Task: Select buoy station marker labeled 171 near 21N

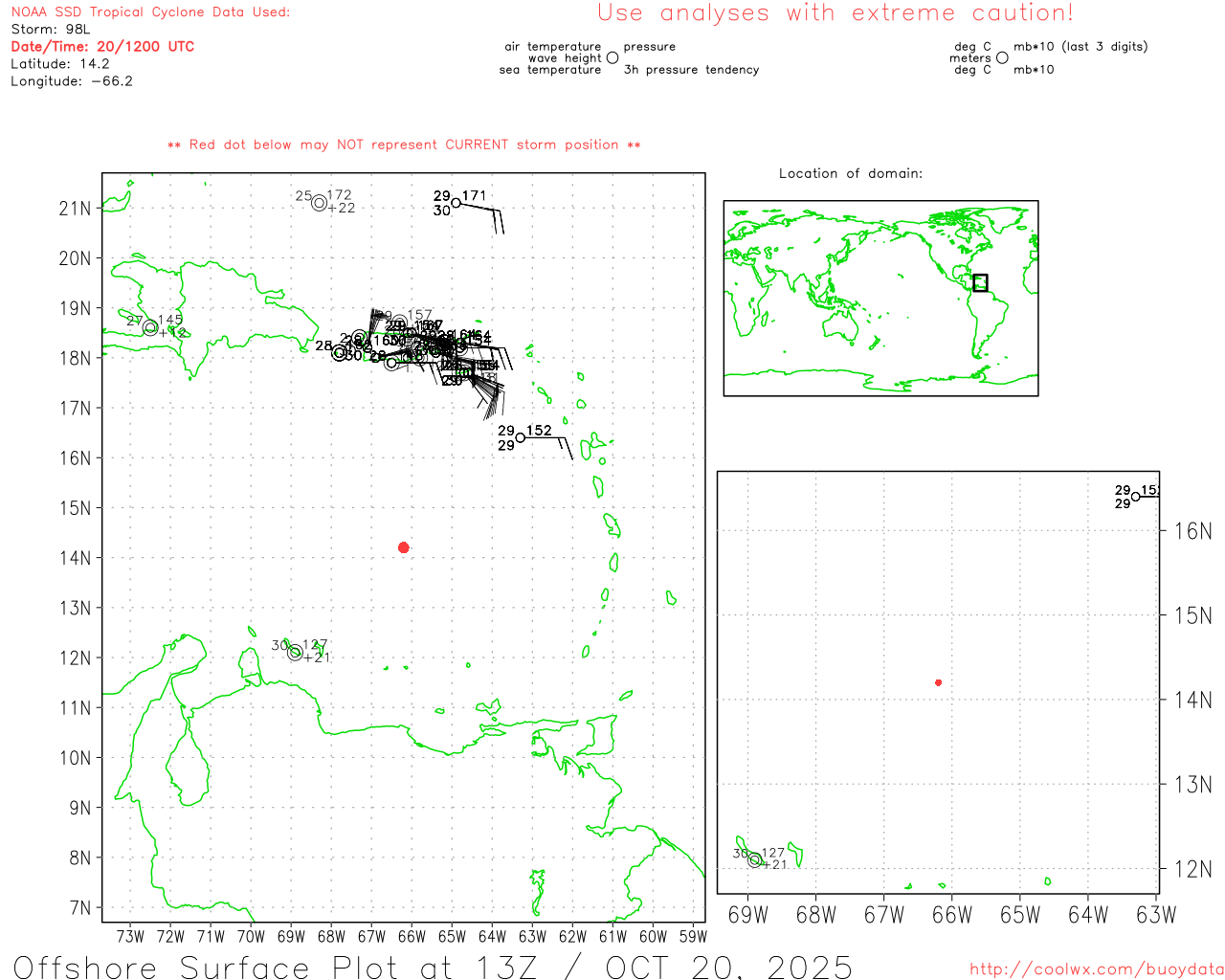Action: point(457,203)
